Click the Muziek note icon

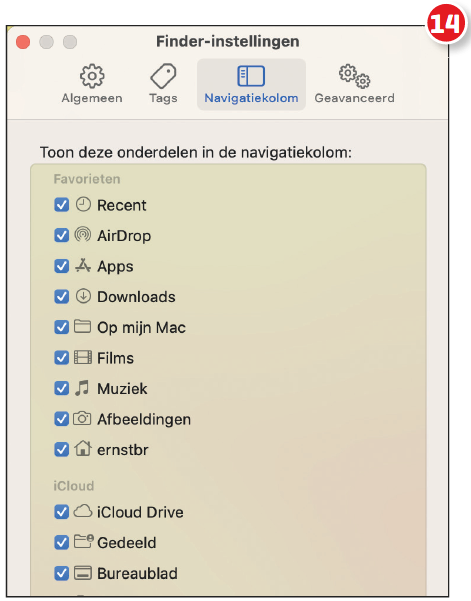click(82, 388)
